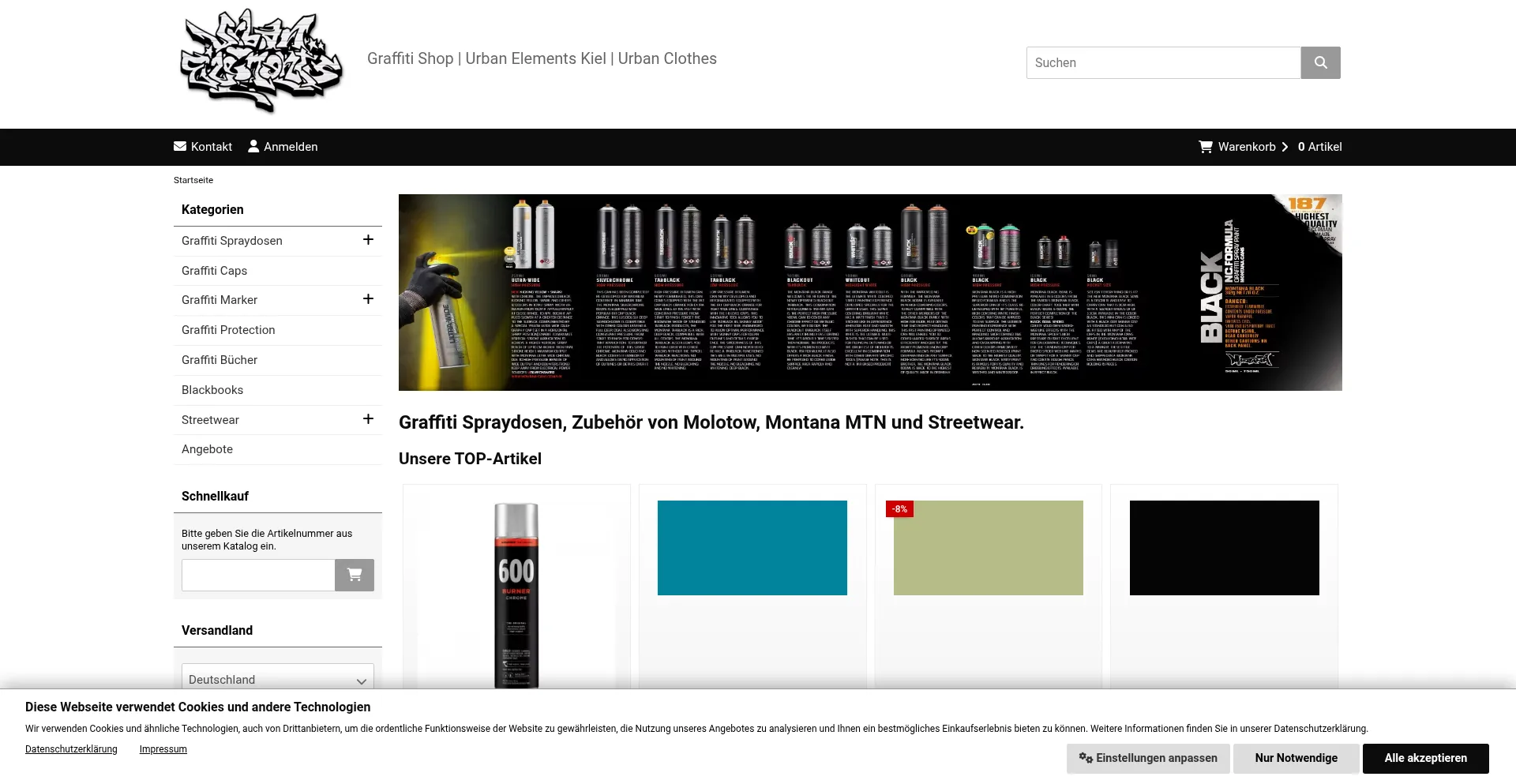The height and width of the screenshot is (784, 1516).
Task: Click the shopping cart icon beside Warenkorb
Action: pyautogui.click(x=1206, y=146)
